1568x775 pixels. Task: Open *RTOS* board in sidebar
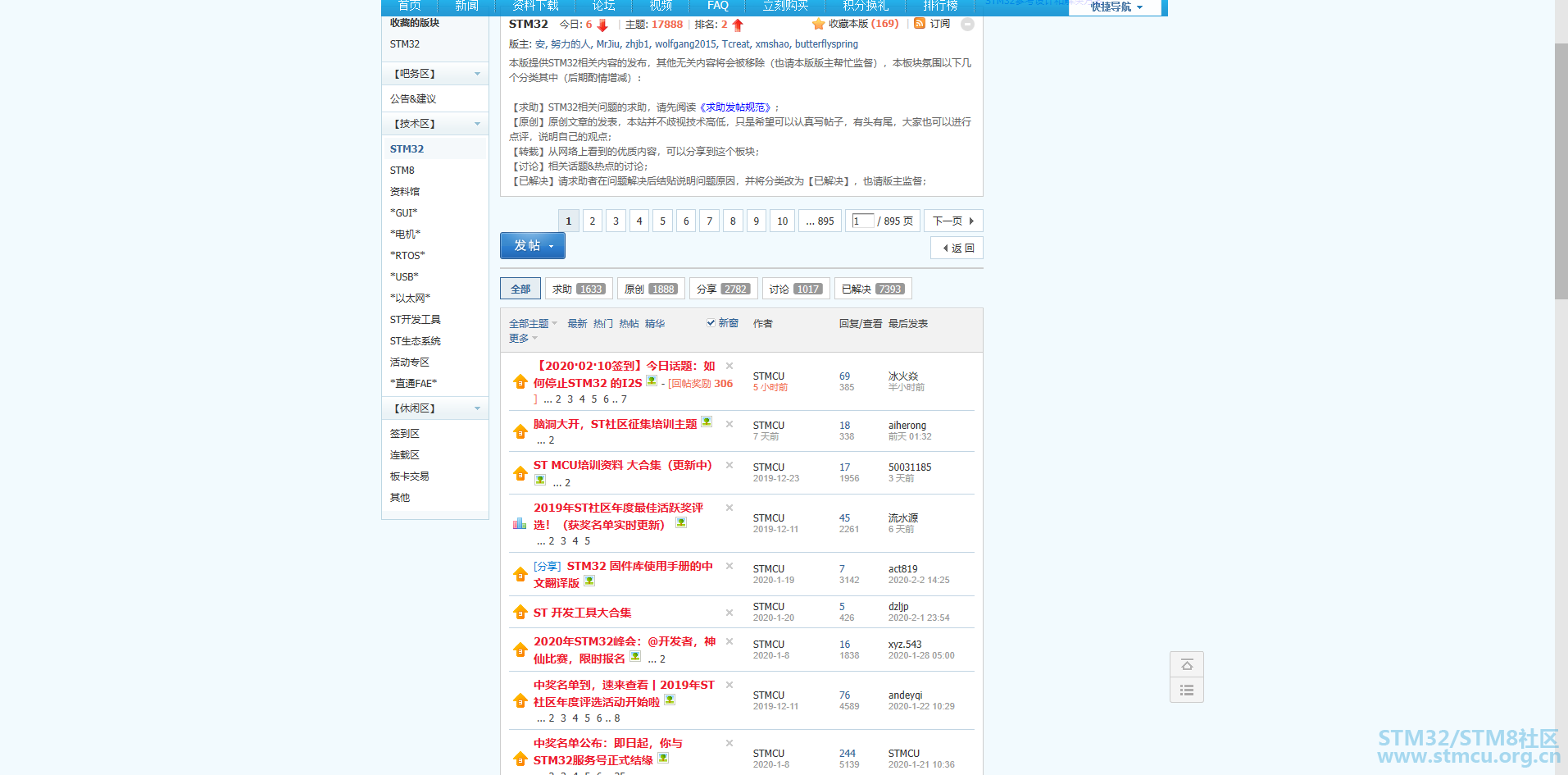(x=407, y=256)
